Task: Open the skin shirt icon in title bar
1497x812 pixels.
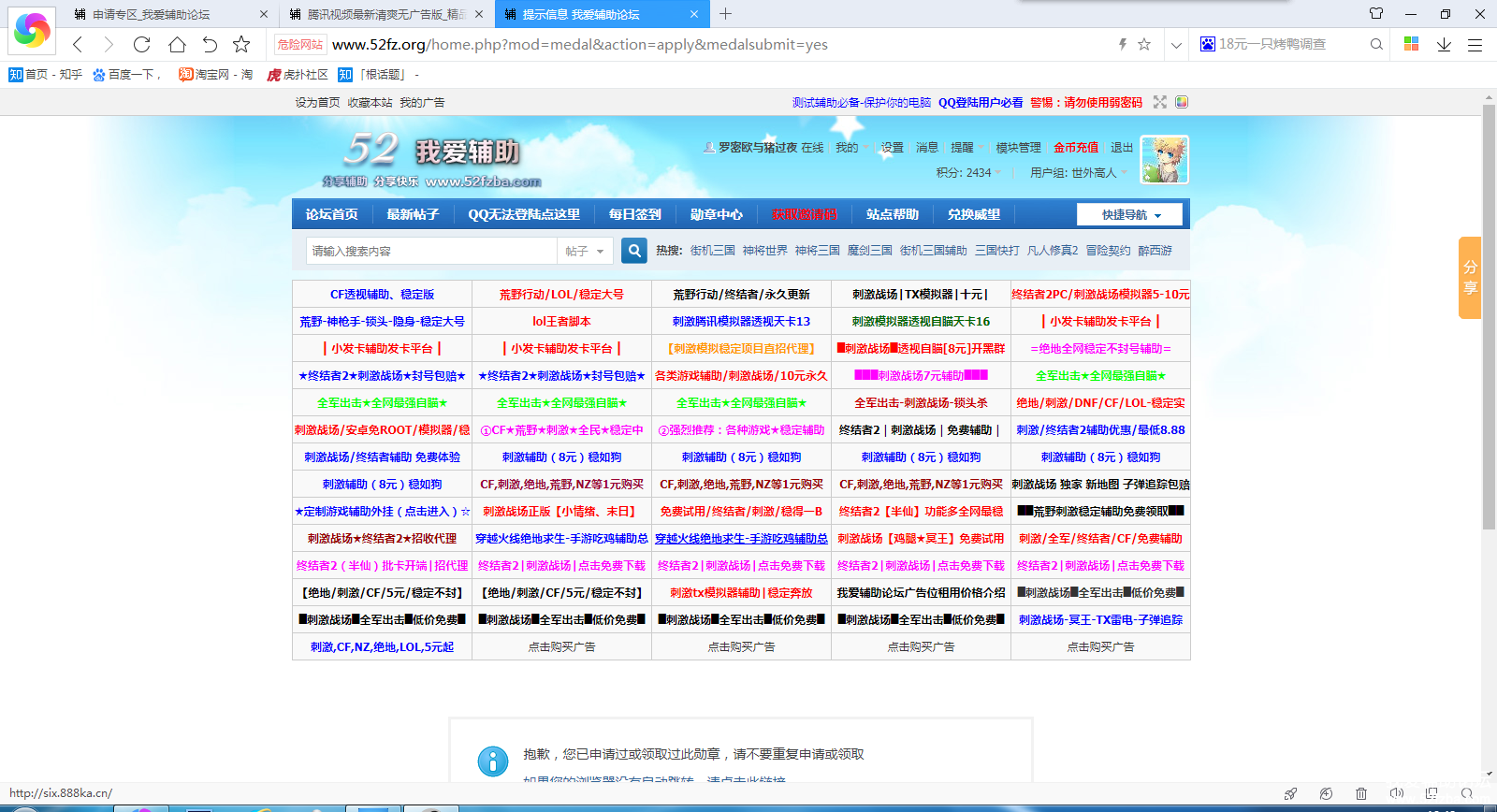Action: coord(1376,13)
